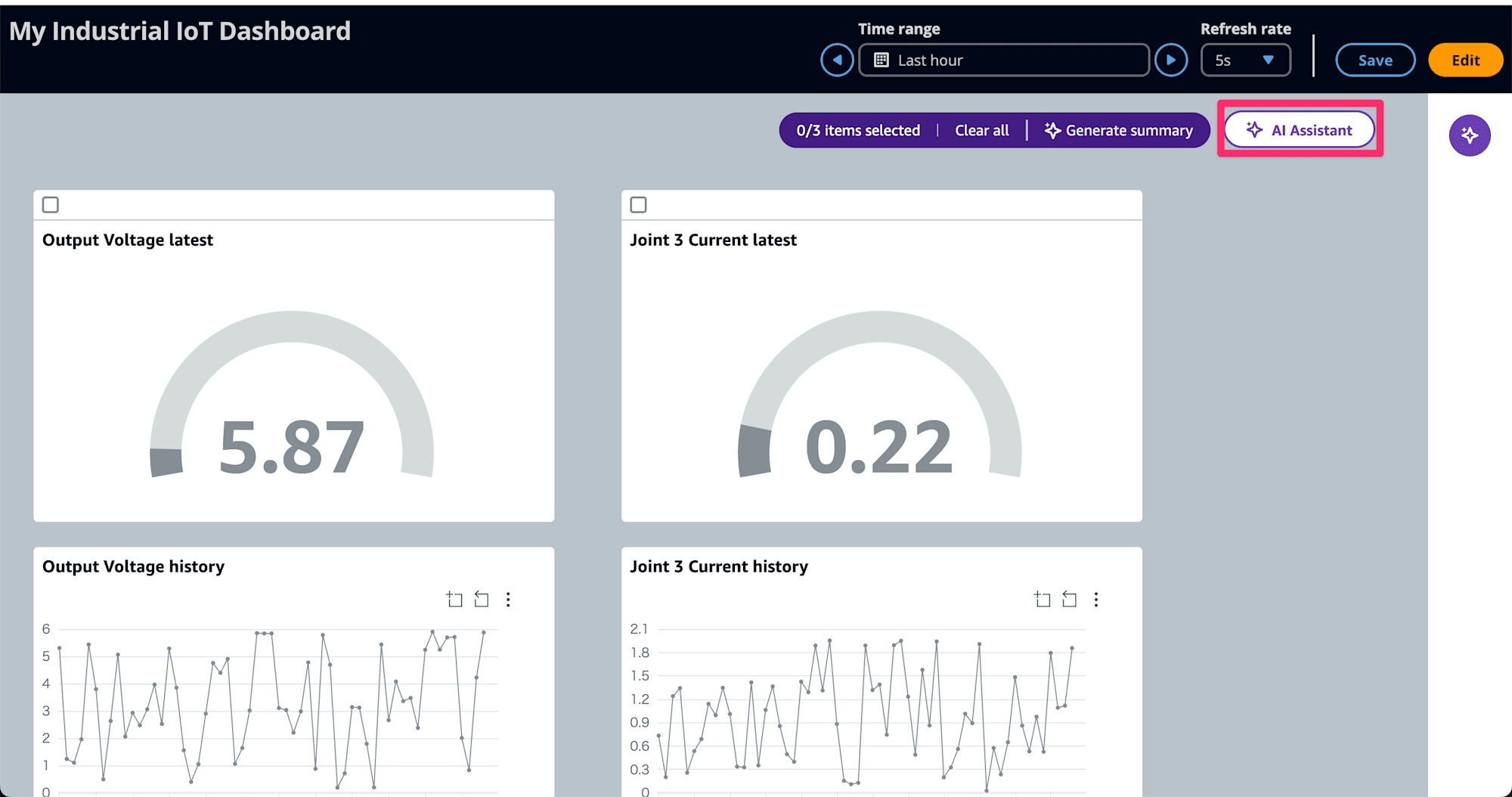
Task: Click the 0.22 gauge value
Action: 879,448
